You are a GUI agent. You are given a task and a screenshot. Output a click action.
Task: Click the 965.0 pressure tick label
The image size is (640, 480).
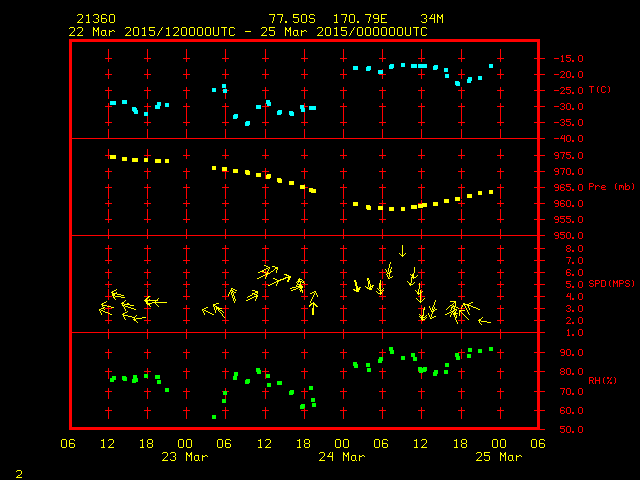click(568, 188)
